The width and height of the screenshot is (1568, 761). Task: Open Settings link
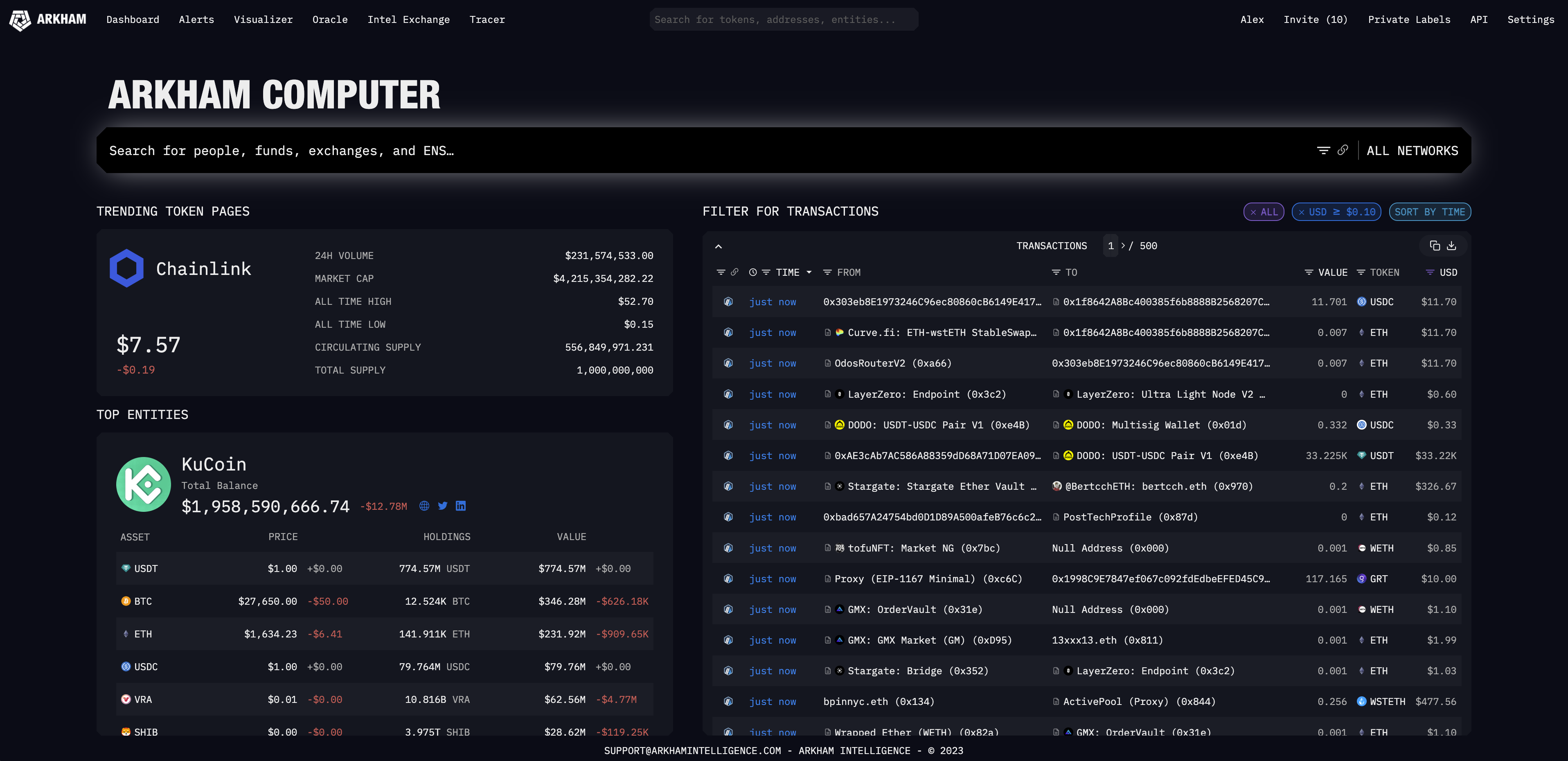(1531, 20)
